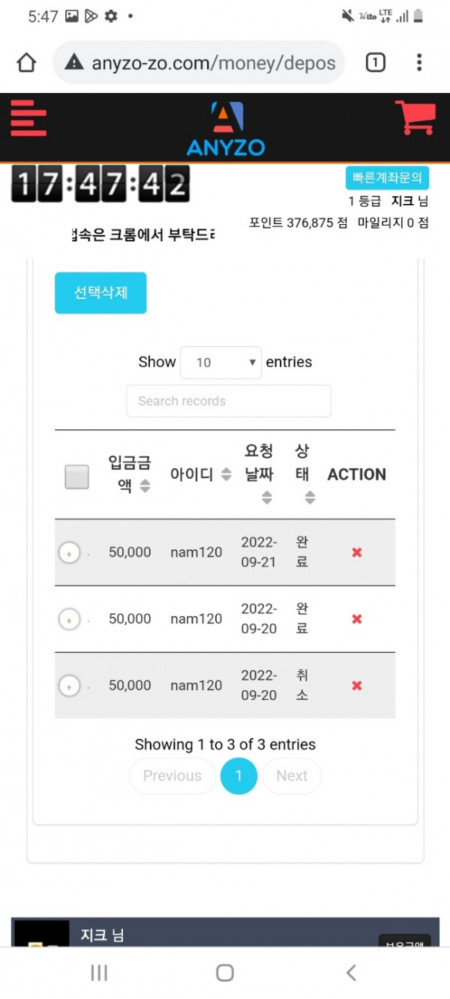Screen dimensions: 450x999
Task: Click the 선택삭제 button
Action: pos(101,293)
